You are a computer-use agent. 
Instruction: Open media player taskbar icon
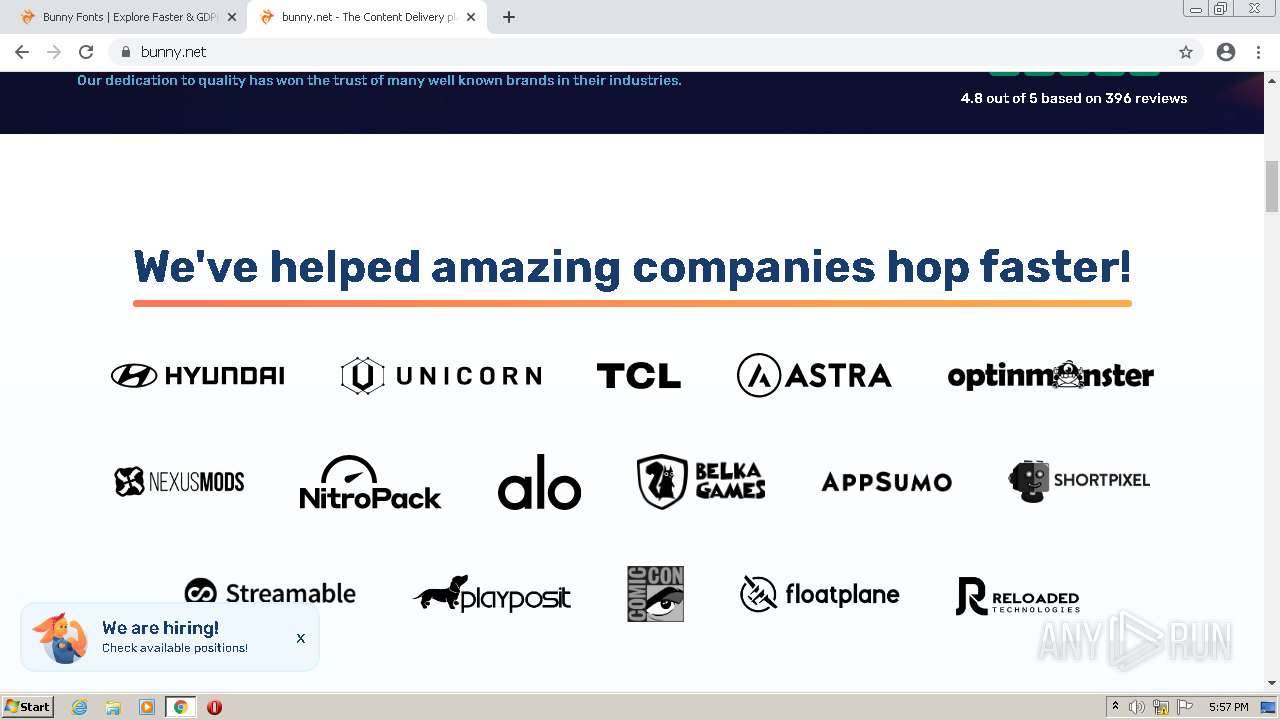[147, 707]
